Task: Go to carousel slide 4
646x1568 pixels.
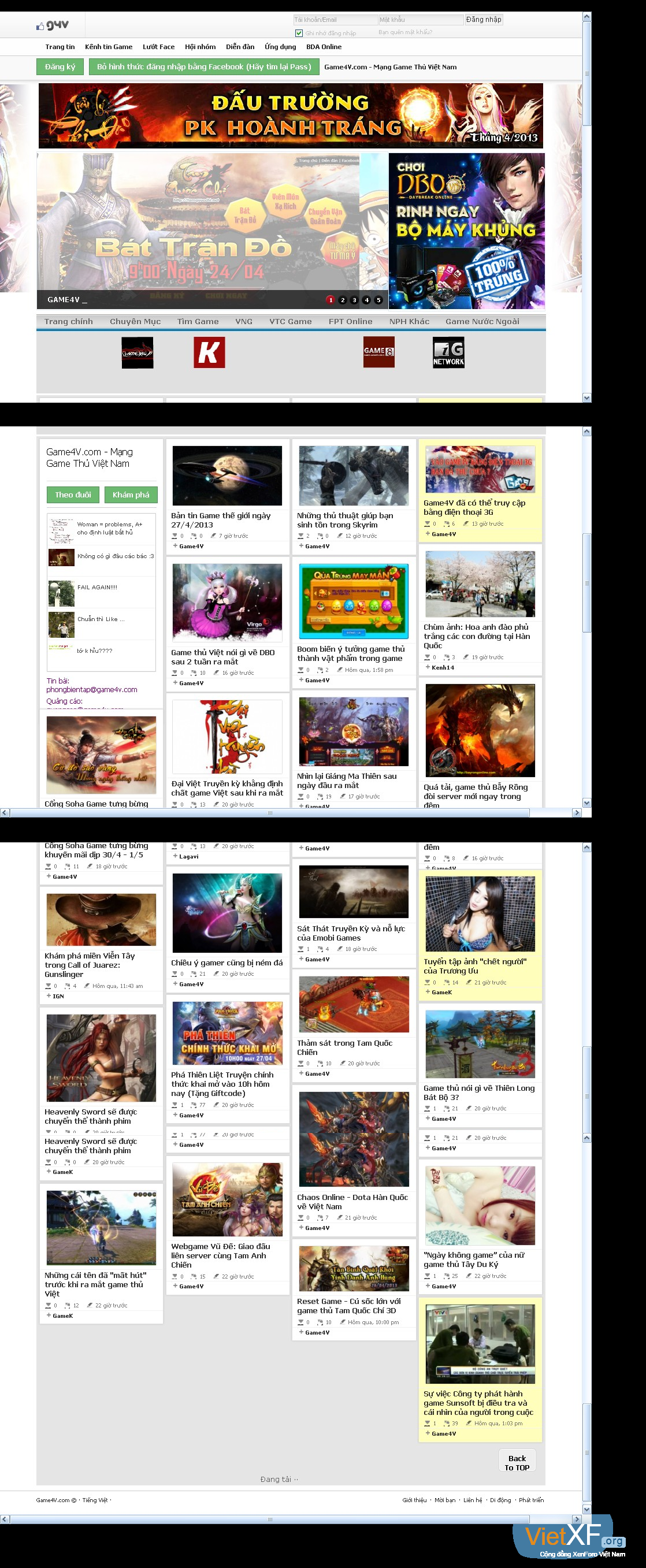Action: [x=366, y=299]
